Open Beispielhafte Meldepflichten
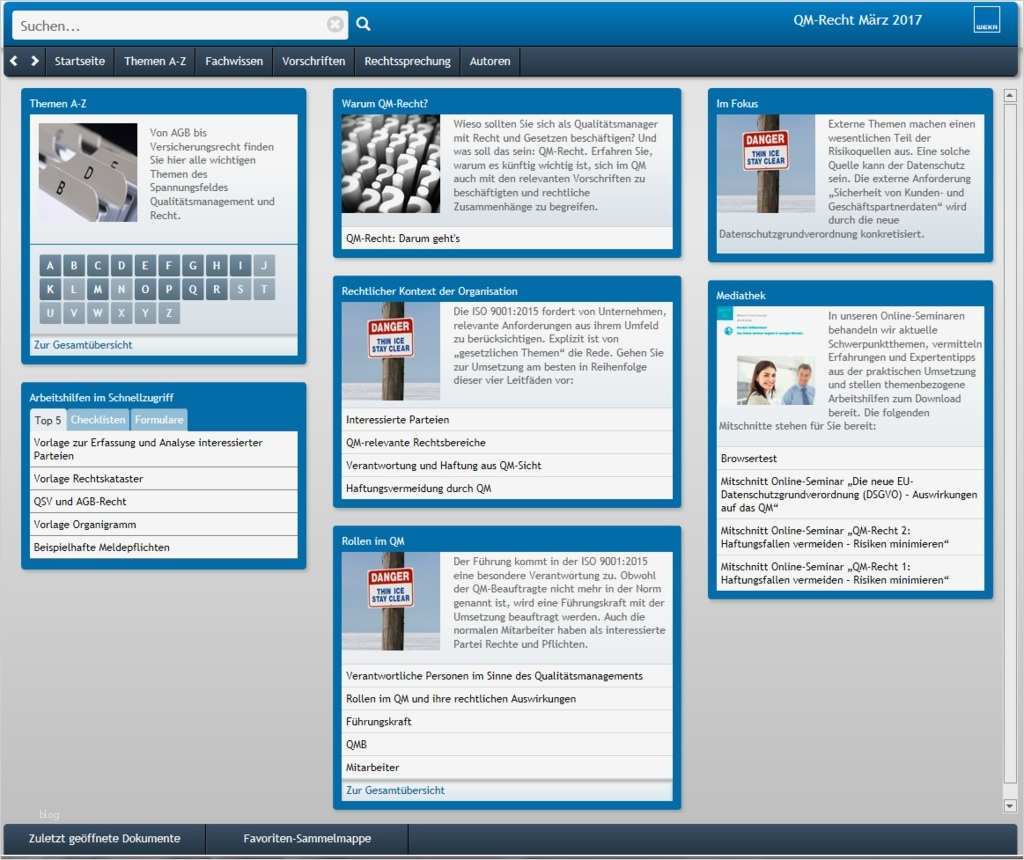Image resolution: width=1024 pixels, height=860 pixels. tap(163, 547)
